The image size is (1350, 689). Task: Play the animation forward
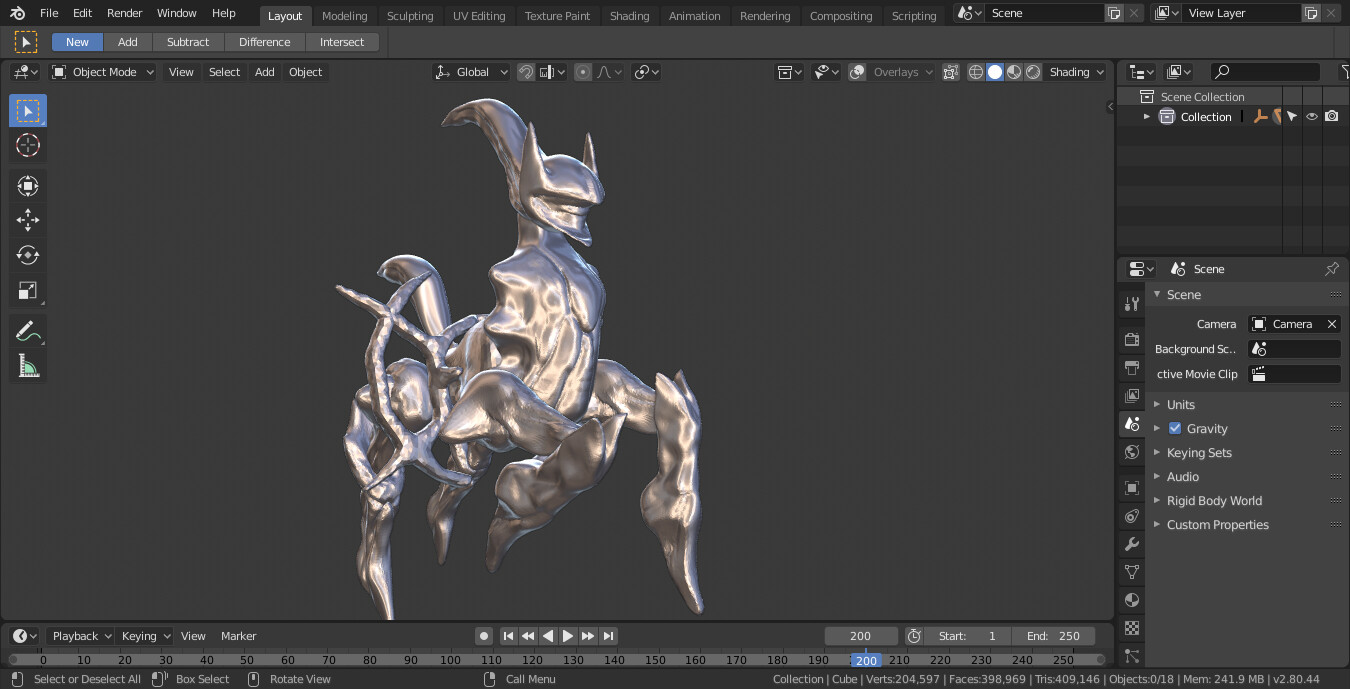[x=568, y=636]
